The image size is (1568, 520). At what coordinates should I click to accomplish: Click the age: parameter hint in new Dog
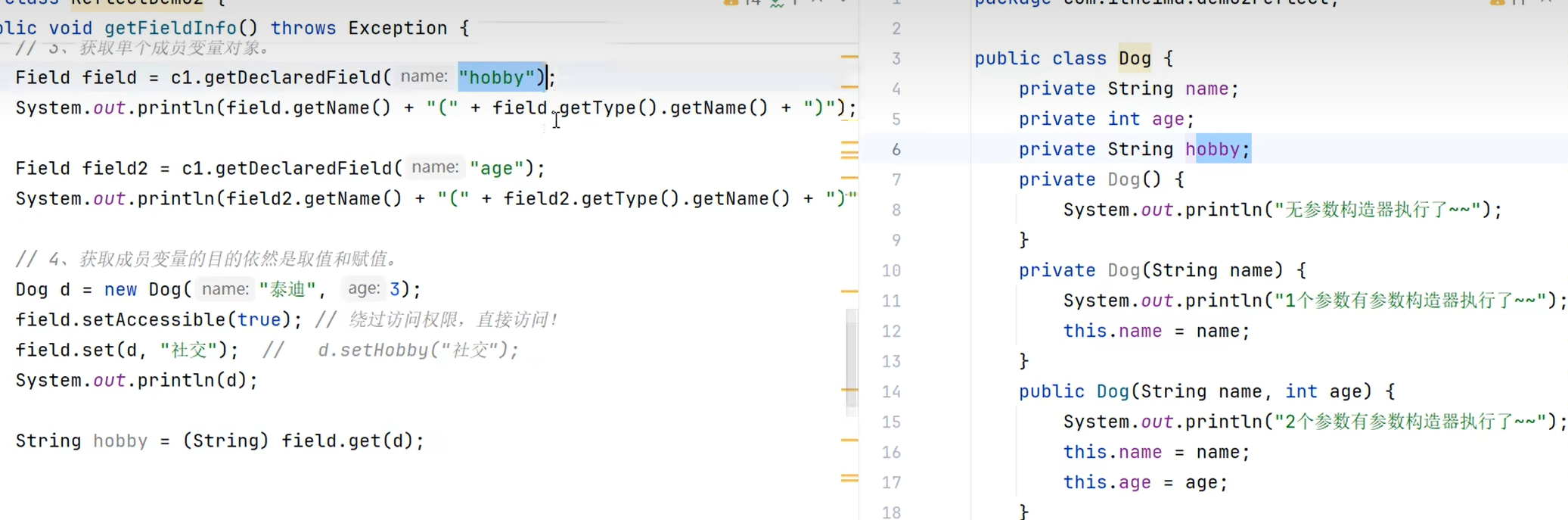(x=363, y=288)
